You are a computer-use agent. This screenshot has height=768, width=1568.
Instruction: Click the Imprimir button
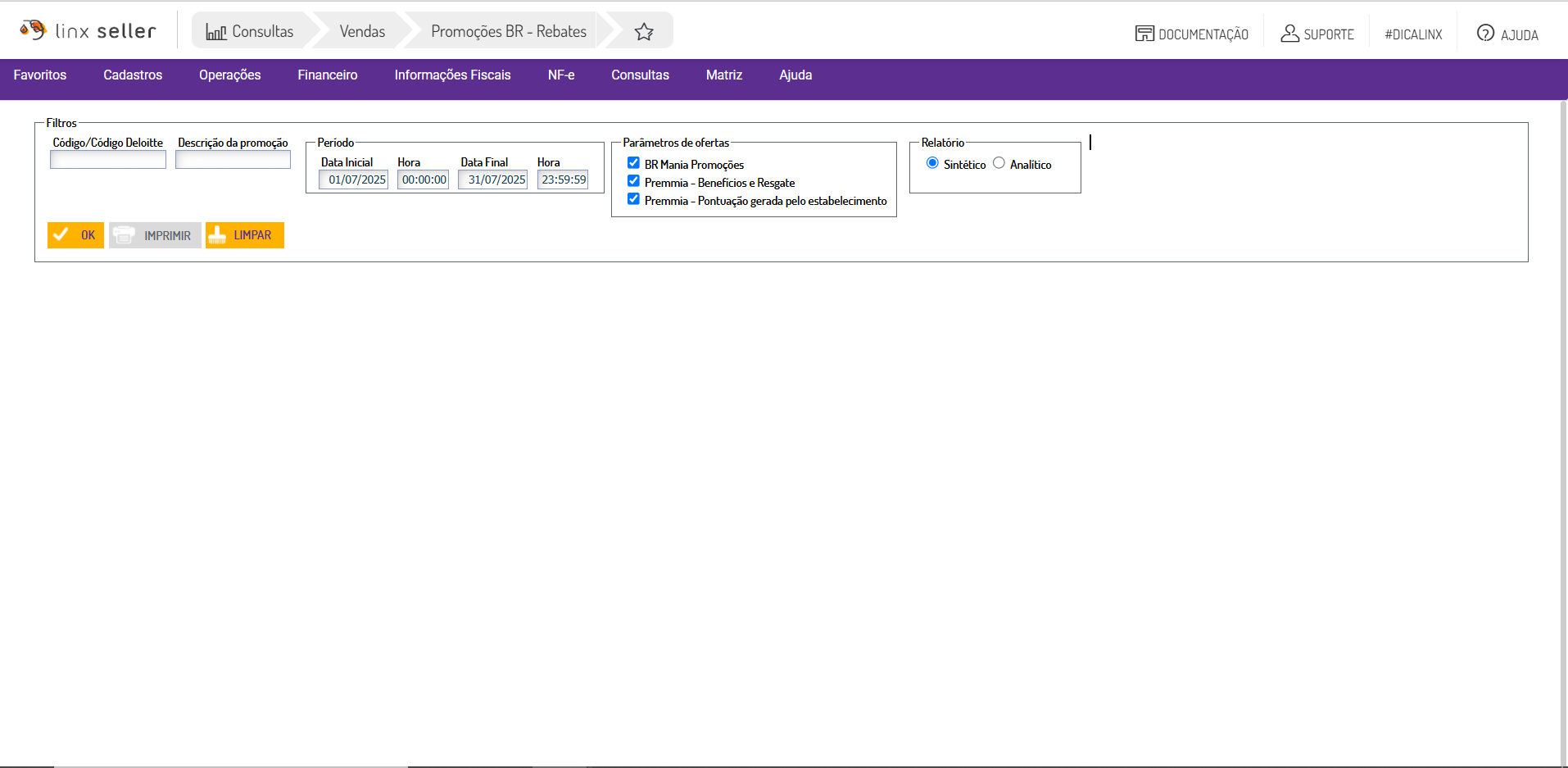coord(155,235)
